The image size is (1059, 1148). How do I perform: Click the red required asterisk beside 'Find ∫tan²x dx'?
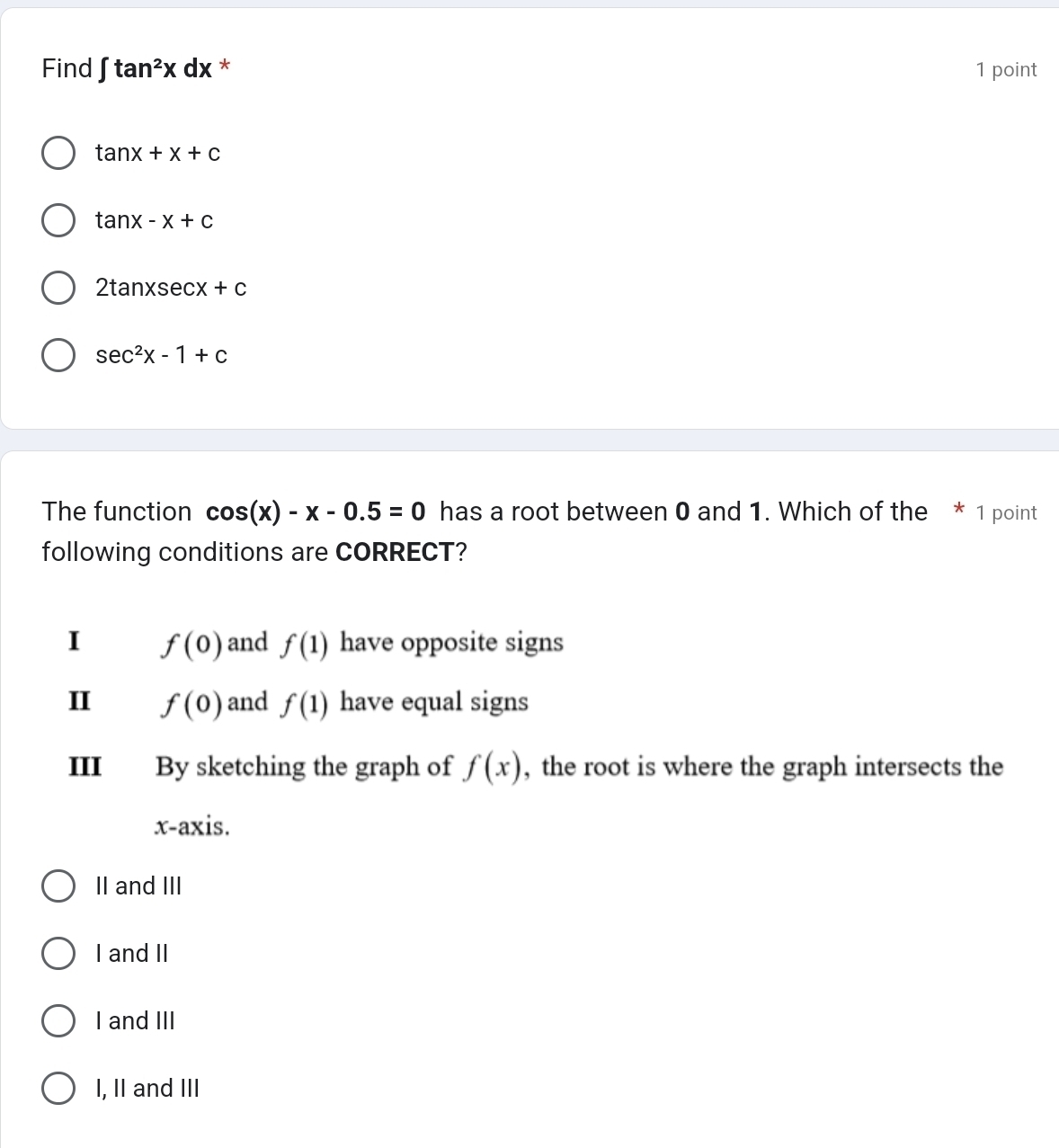coord(225,66)
